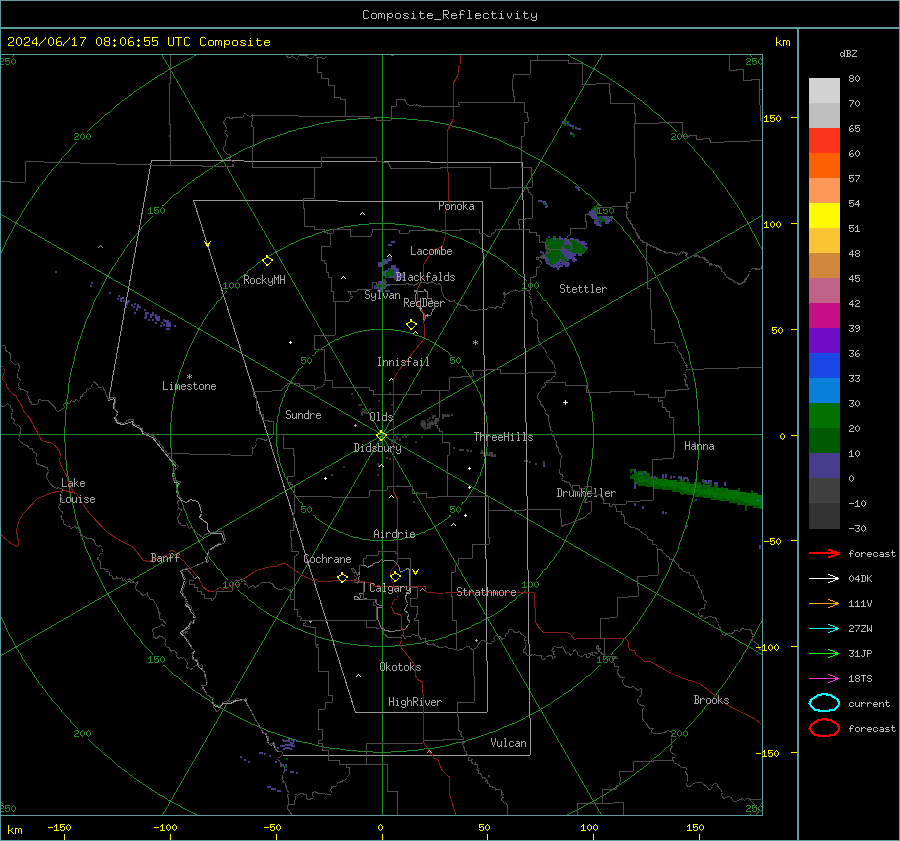
Task: Click the green 31JP arrow legend icon
Action: (x=824, y=653)
